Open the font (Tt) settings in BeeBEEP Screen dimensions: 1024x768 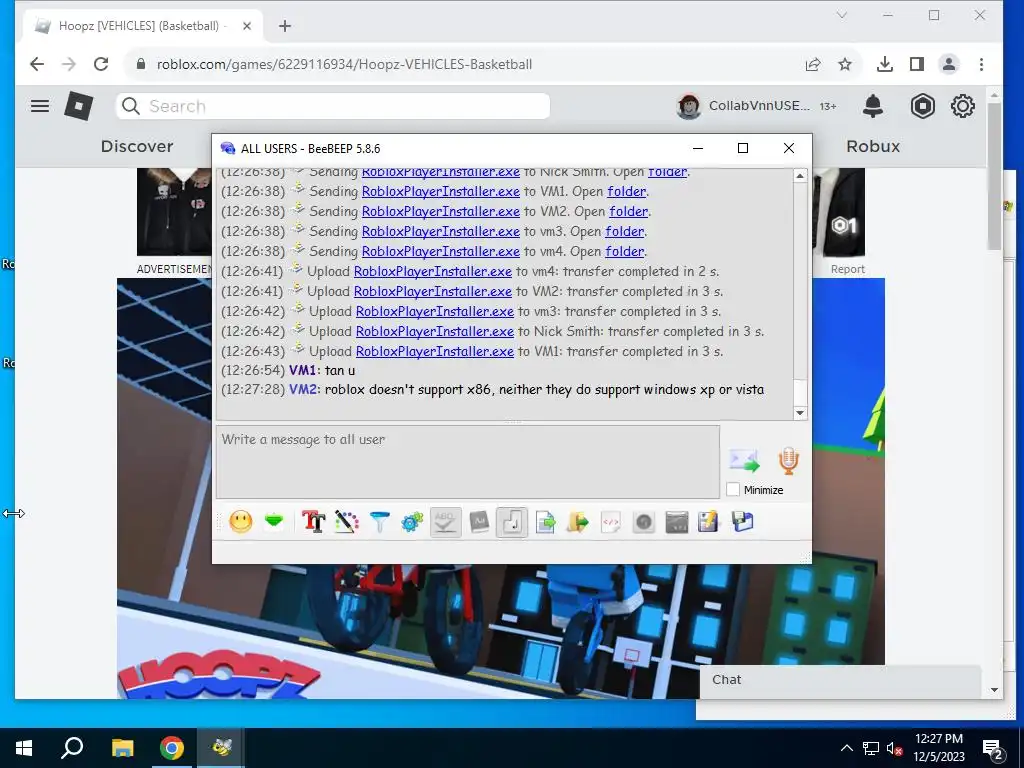coord(313,522)
